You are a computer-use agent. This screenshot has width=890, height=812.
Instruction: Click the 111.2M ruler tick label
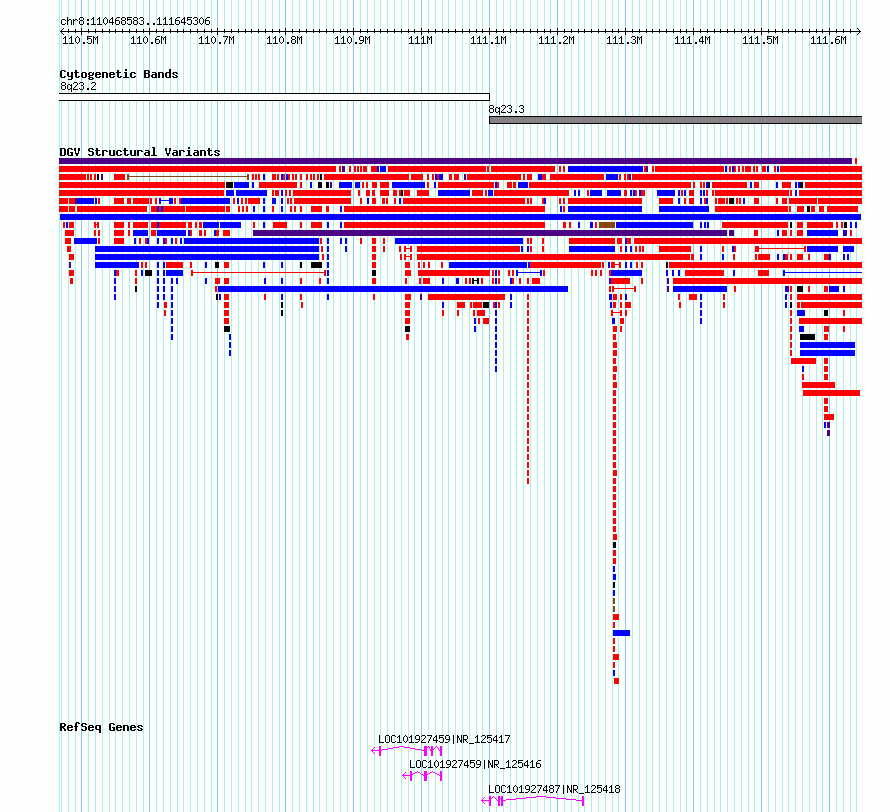pos(556,40)
